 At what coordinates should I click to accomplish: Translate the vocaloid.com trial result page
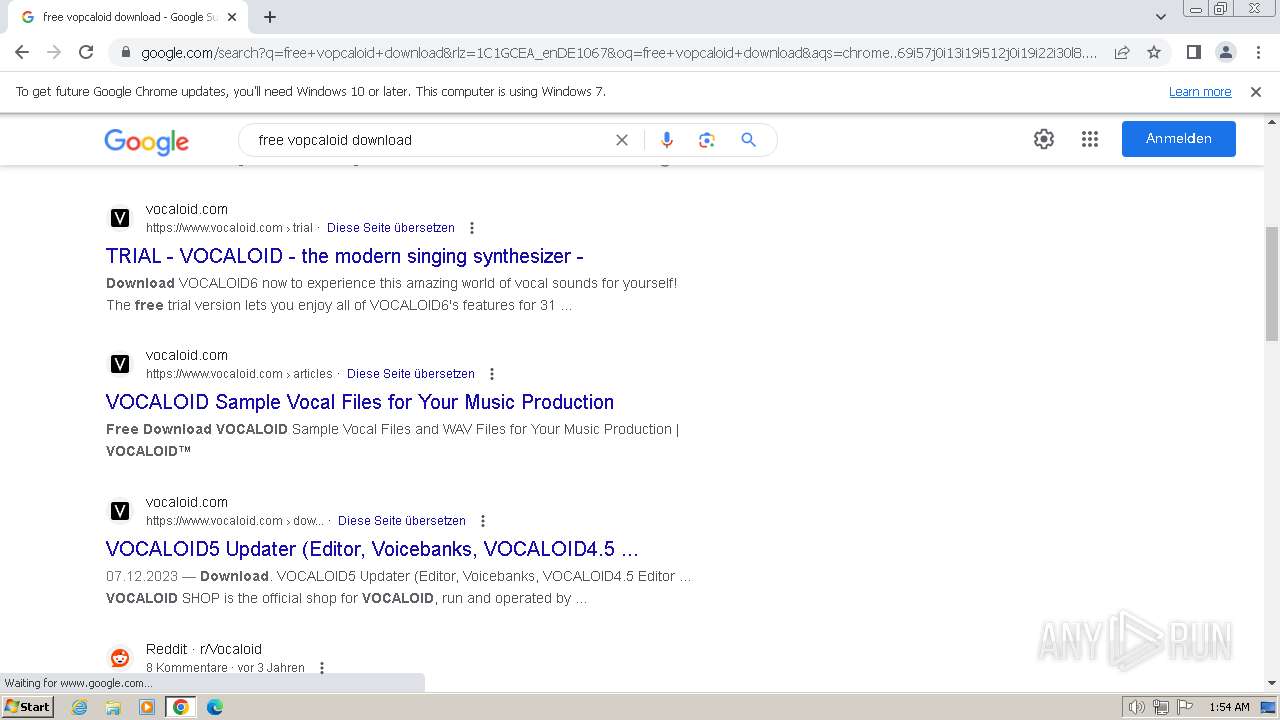pyautogui.click(x=391, y=228)
